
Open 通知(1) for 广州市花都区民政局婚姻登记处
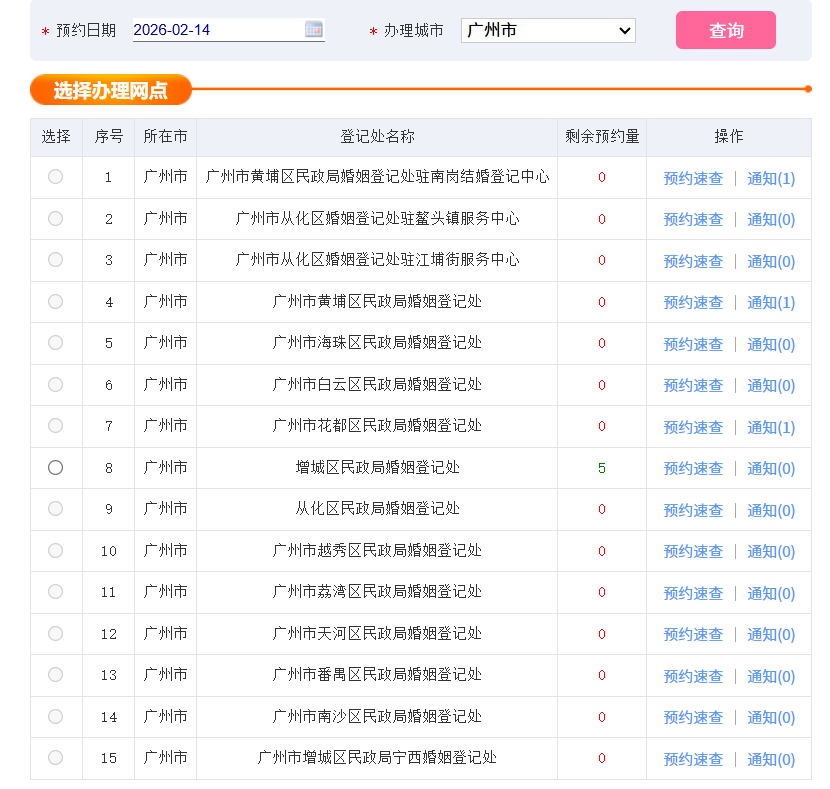770,426
